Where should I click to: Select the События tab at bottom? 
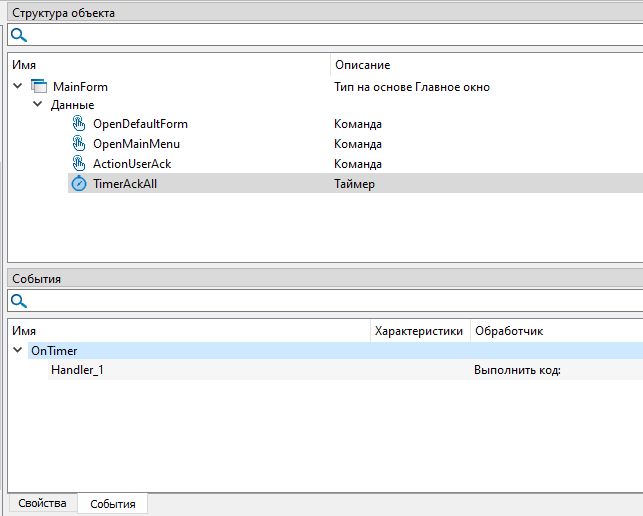click(112, 504)
